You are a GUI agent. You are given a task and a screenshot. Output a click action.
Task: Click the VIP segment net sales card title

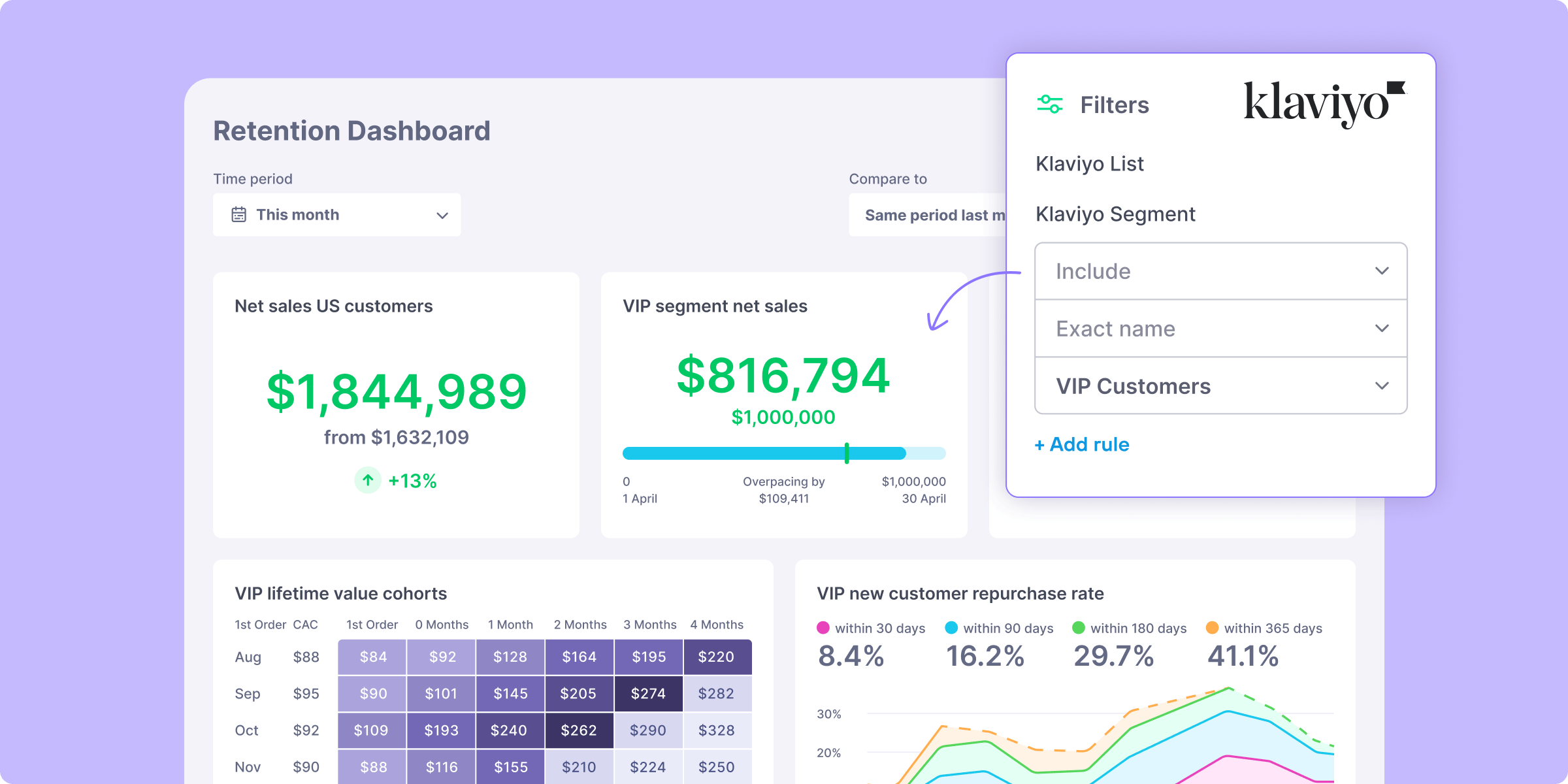[x=715, y=306]
